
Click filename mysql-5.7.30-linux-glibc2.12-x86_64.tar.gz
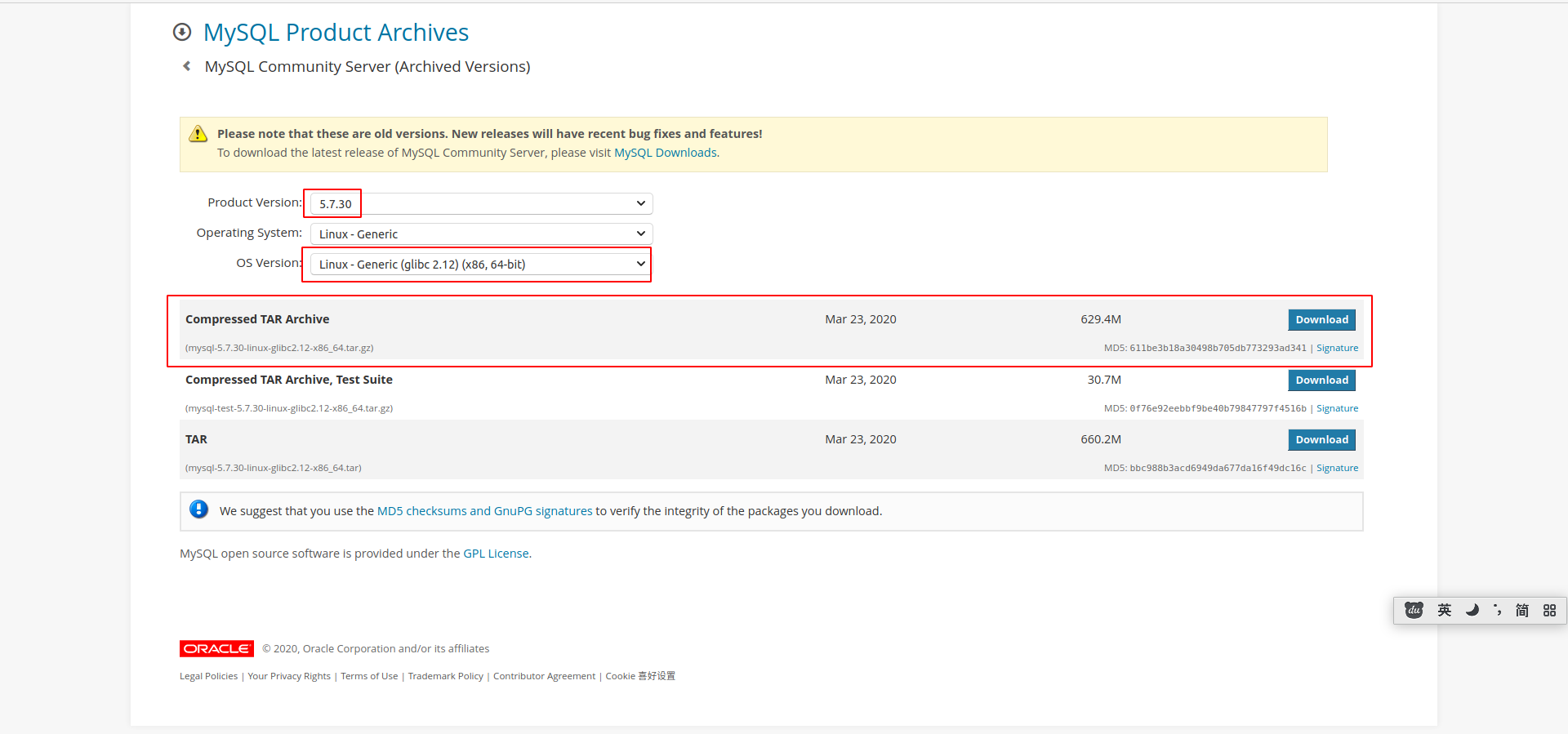279,348
